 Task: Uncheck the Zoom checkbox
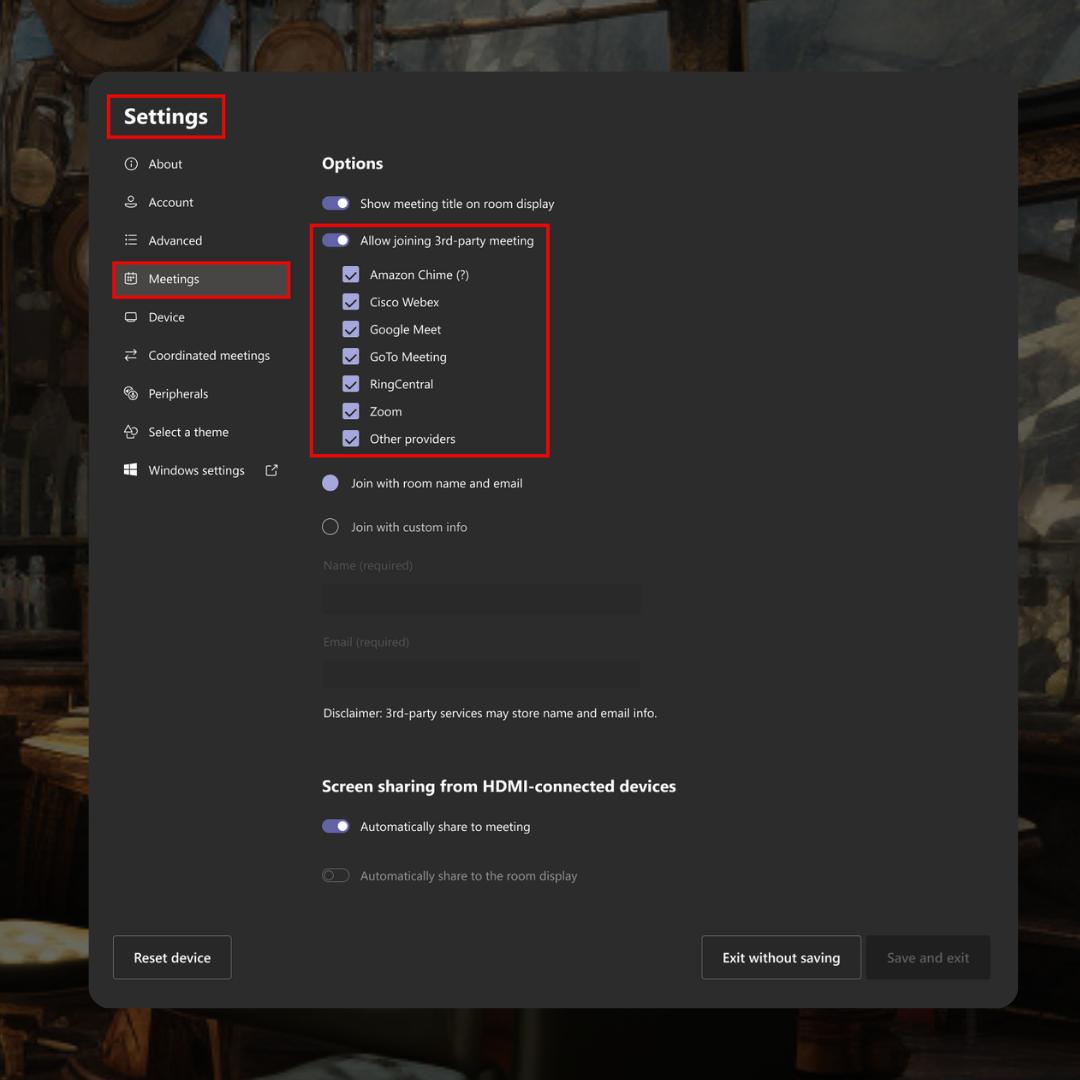351,411
